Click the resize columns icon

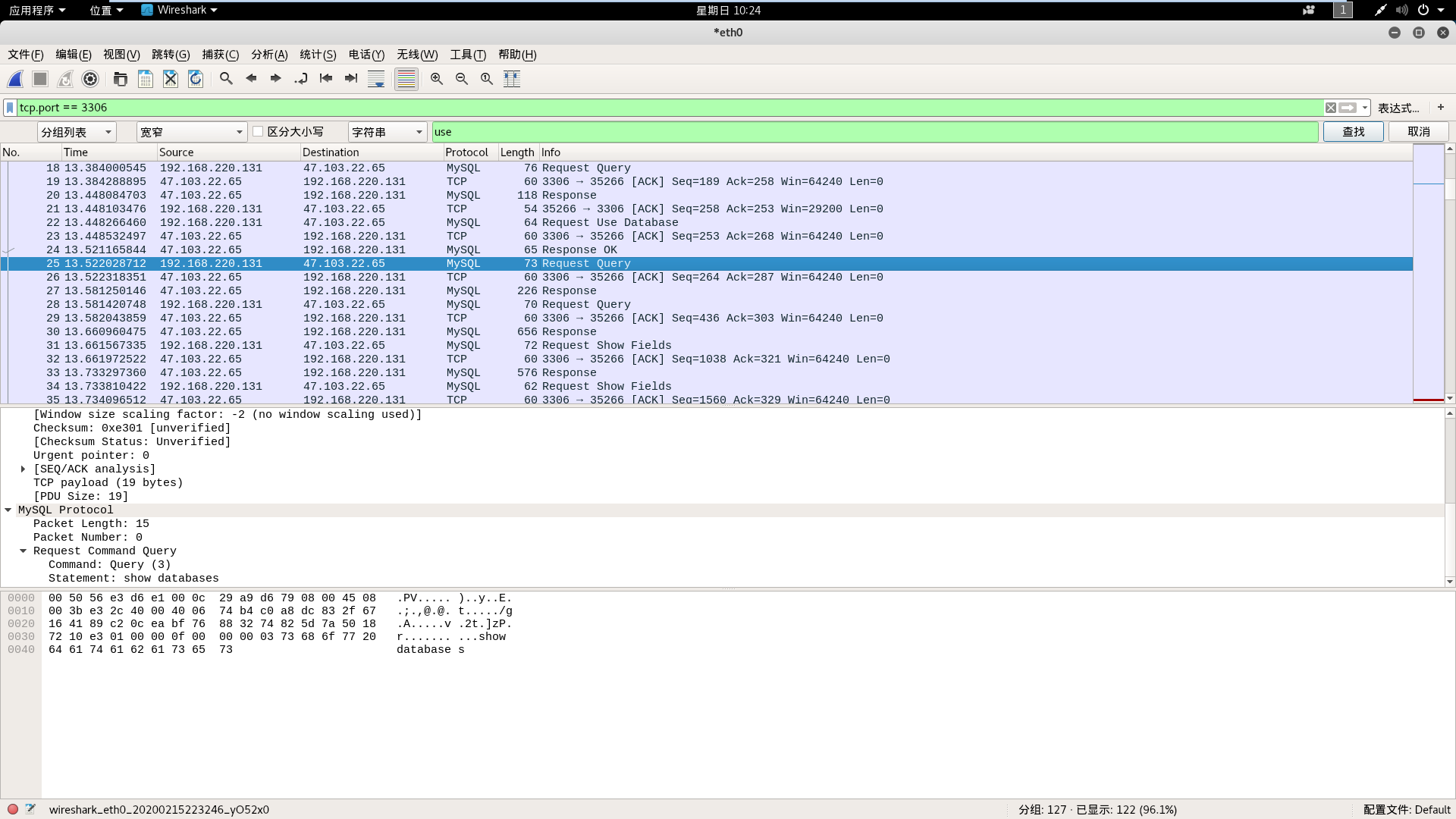512,79
